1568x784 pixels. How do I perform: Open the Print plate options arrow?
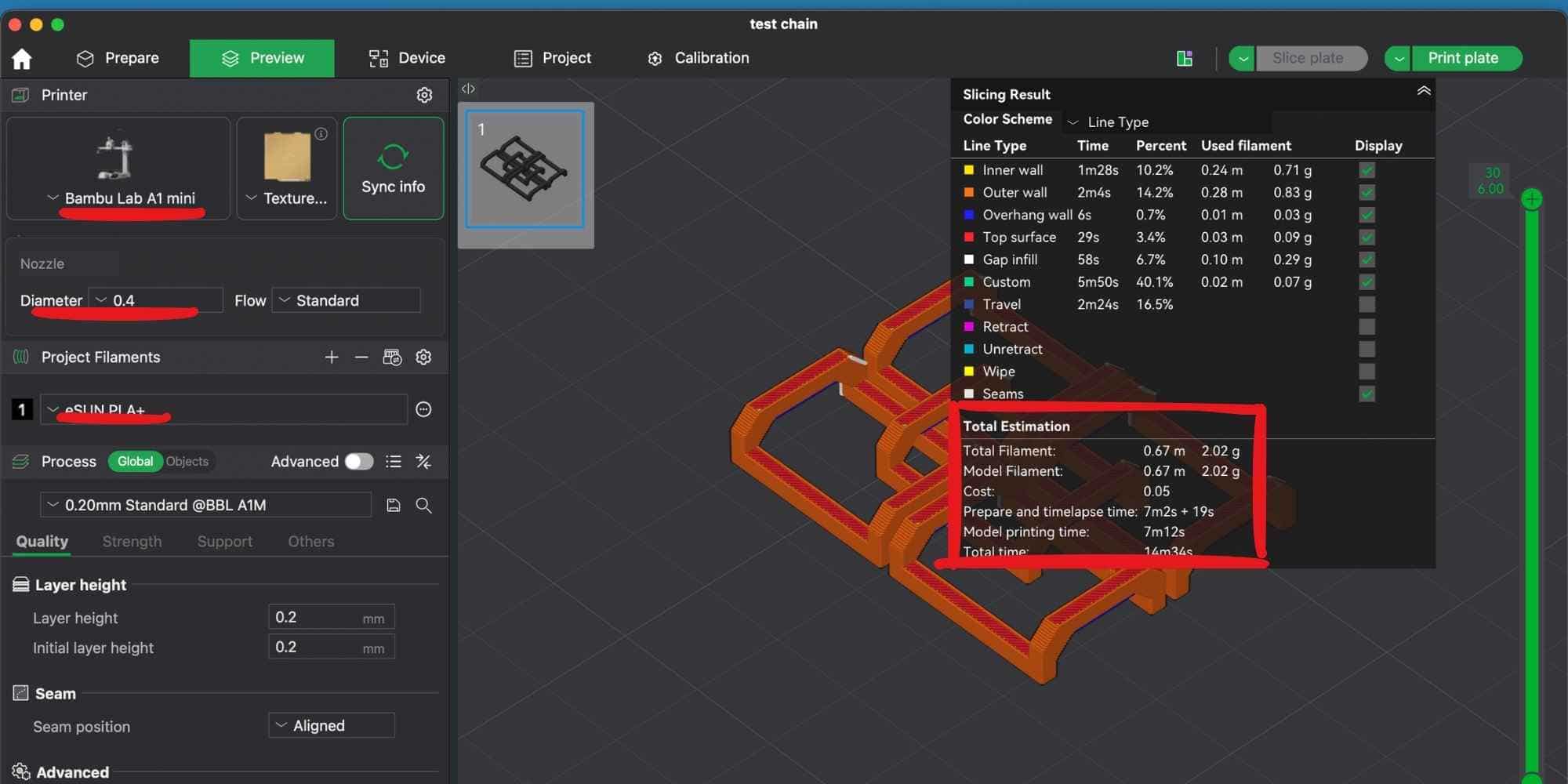[x=1399, y=59]
